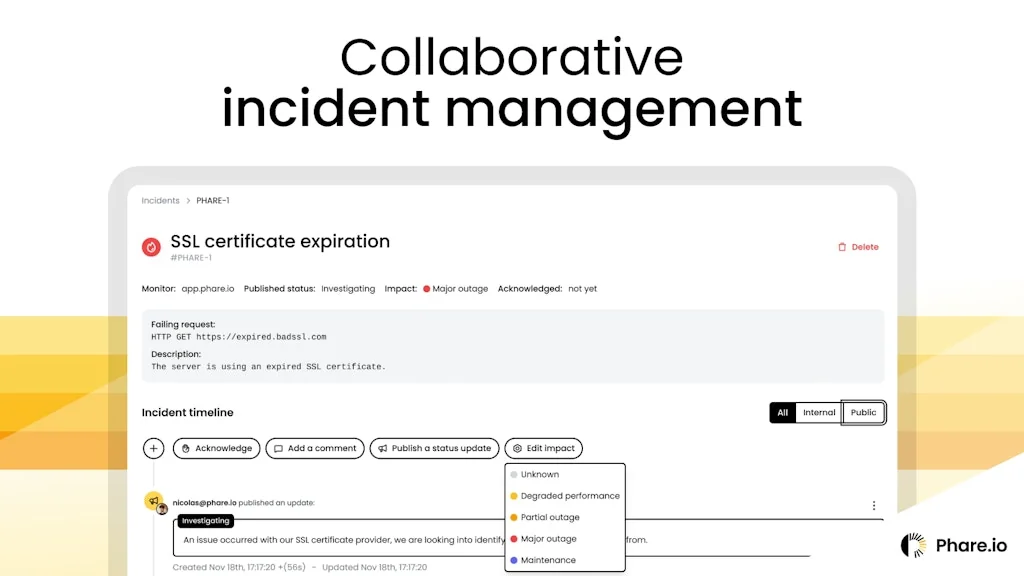Go to Incidents breadcrumb link
The image size is (1024, 576).
tap(160, 201)
